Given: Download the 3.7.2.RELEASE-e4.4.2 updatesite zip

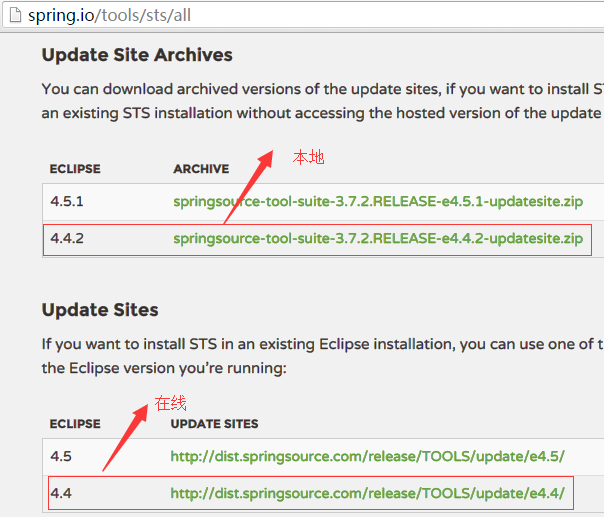Looking at the screenshot, I should (378, 238).
